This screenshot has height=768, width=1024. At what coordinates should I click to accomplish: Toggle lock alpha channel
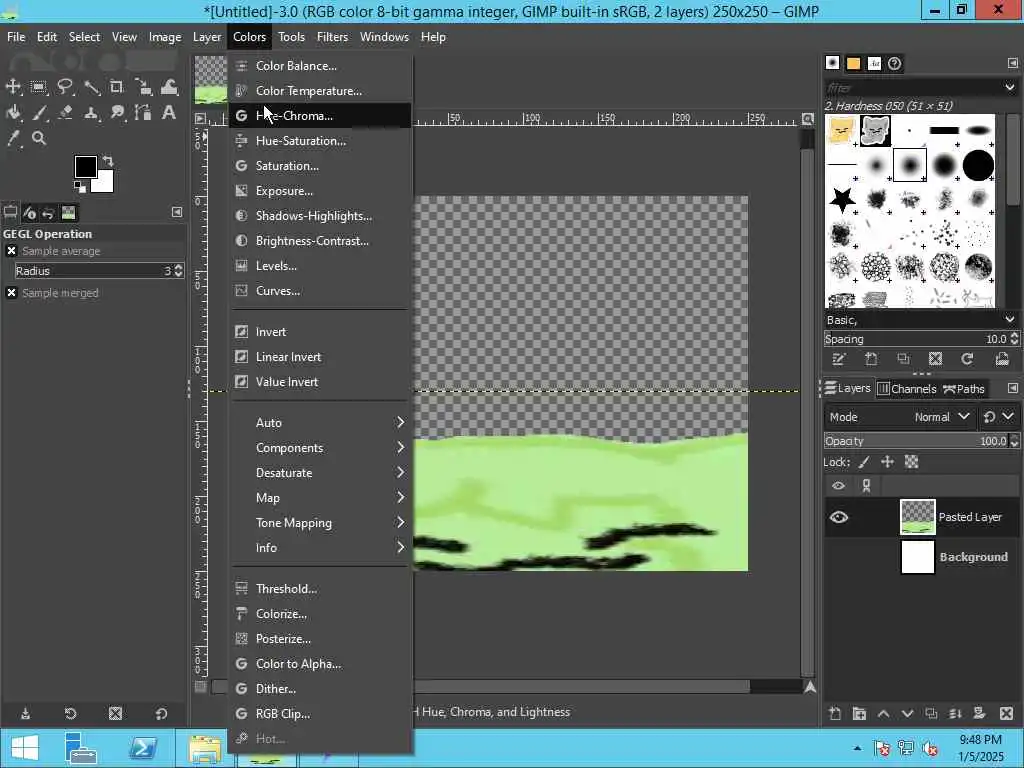click(x=912, y=462)
